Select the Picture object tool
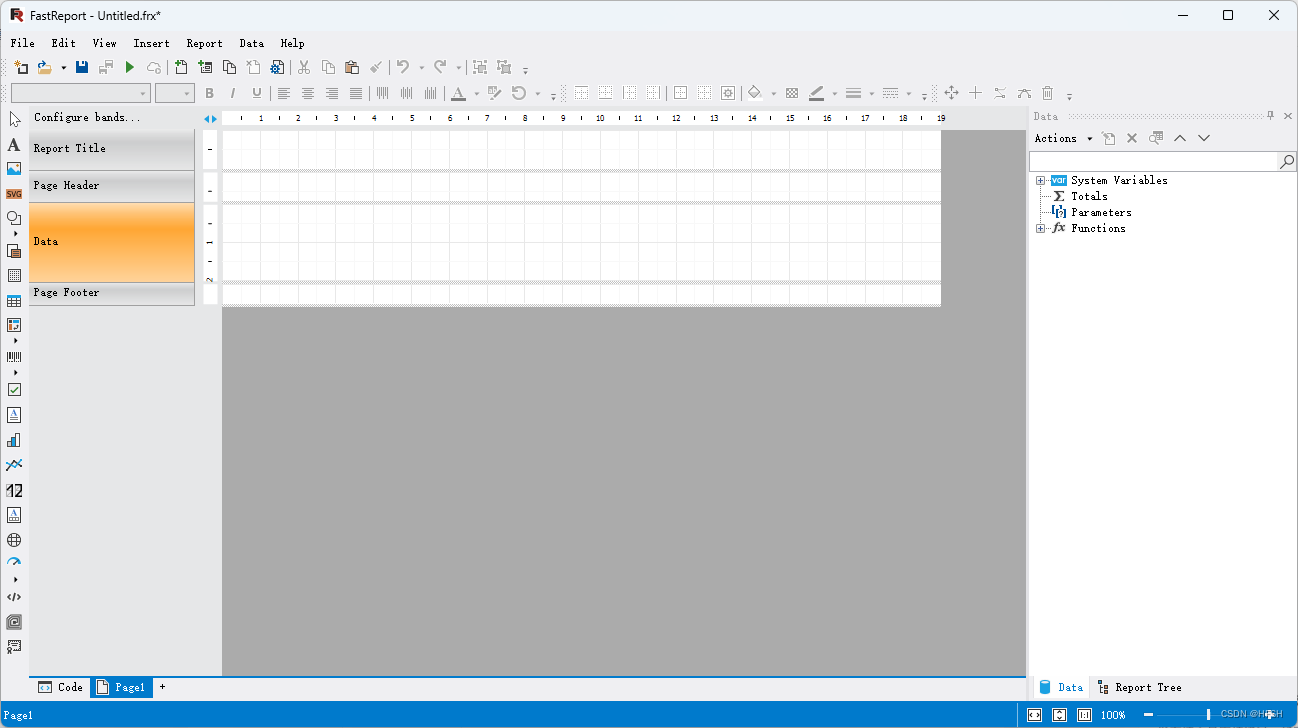This screenshot has height=728, width=1298. (14, 168)
